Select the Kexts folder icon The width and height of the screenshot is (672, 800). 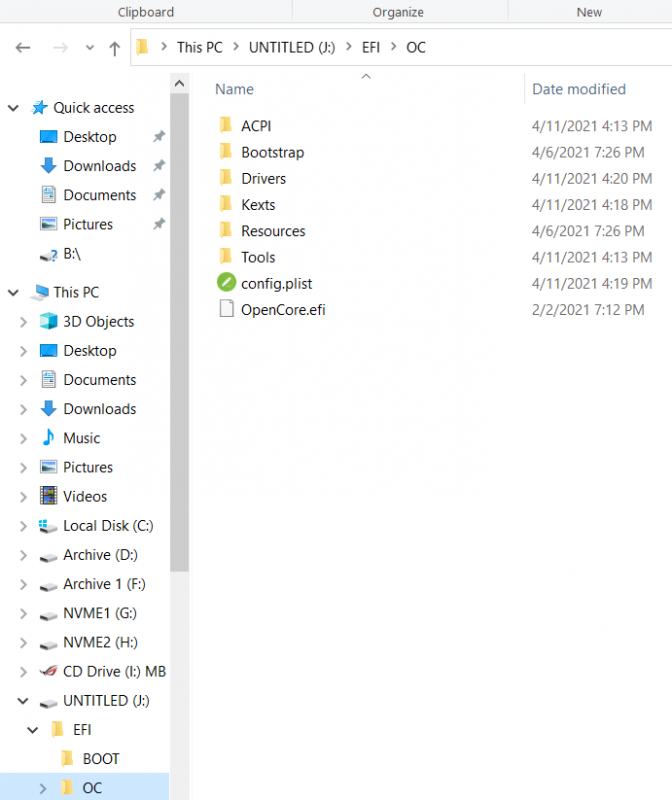point(226,204)
